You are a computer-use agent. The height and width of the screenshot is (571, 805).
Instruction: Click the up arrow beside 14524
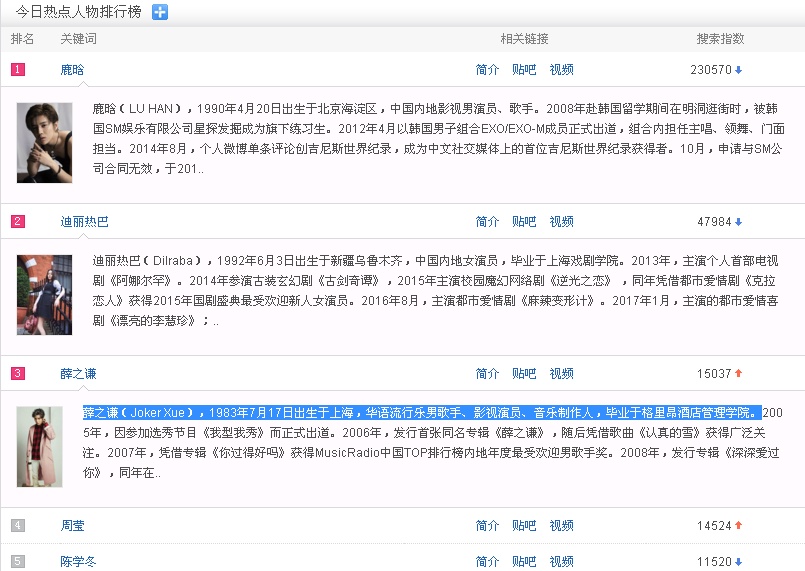tap(738, 525)
